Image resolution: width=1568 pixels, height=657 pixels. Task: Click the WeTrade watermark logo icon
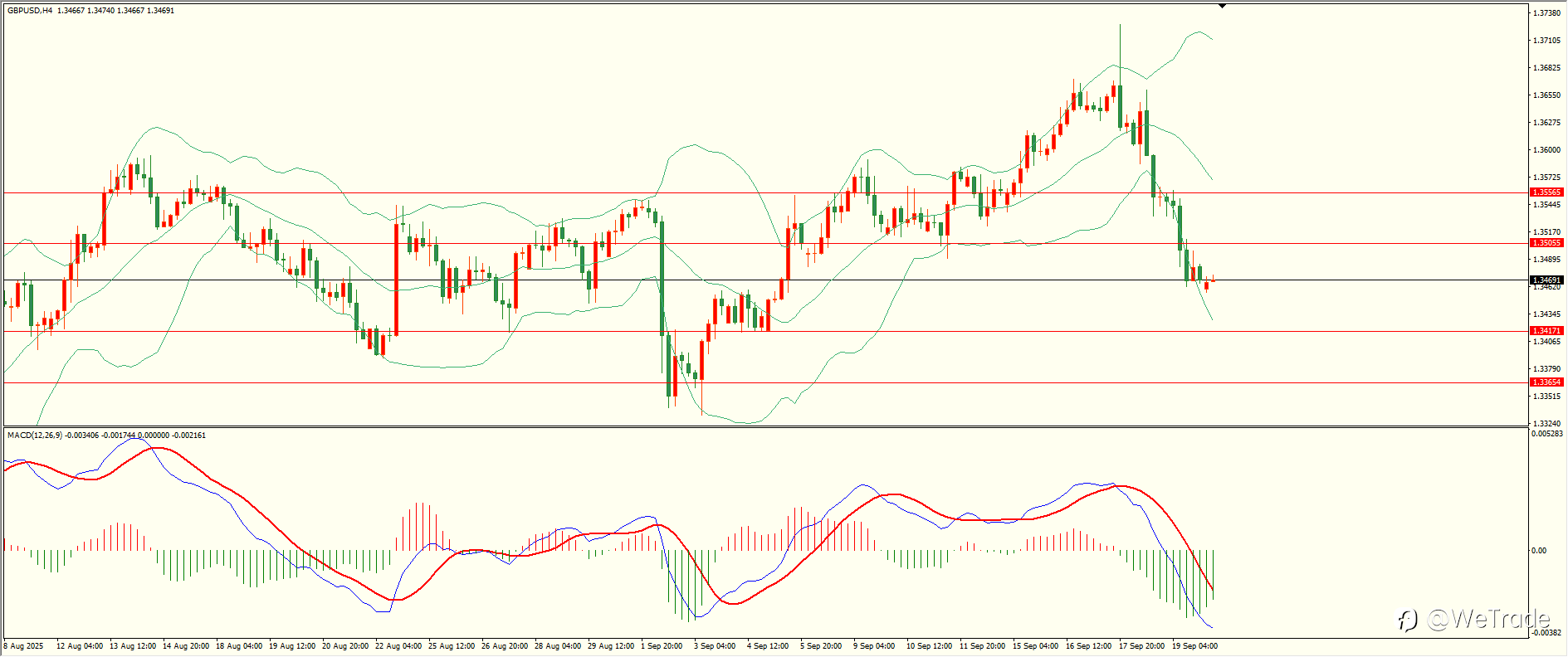pyautogui.click(x=1406, y=620)
